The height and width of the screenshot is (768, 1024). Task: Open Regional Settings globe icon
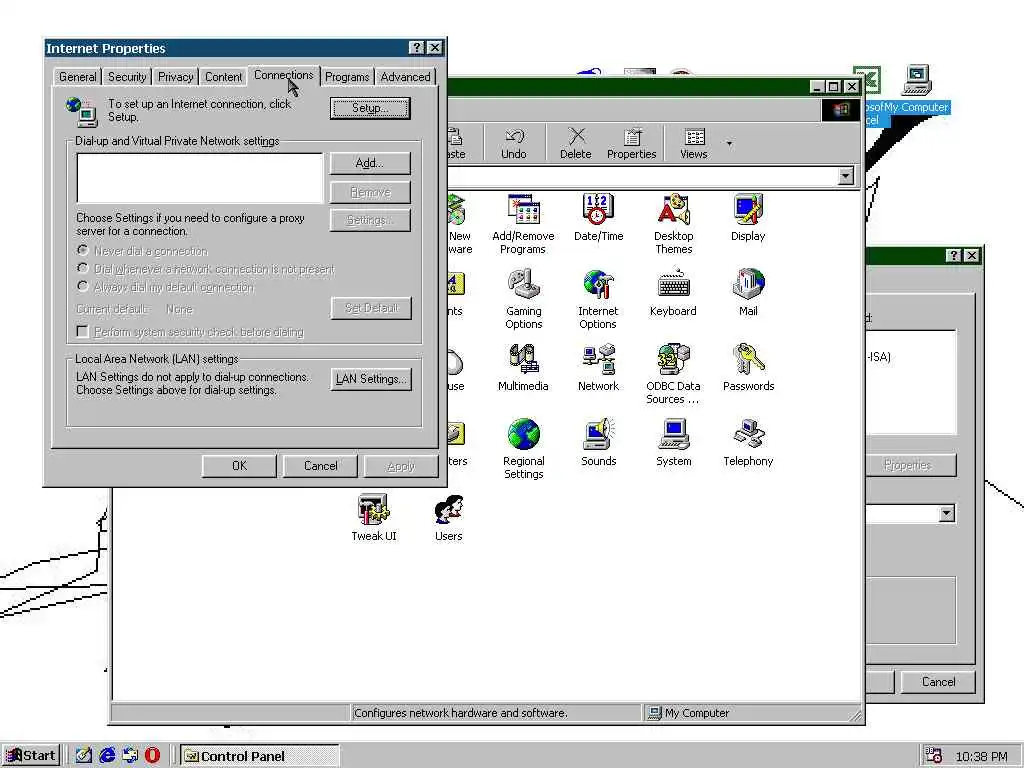524,448
